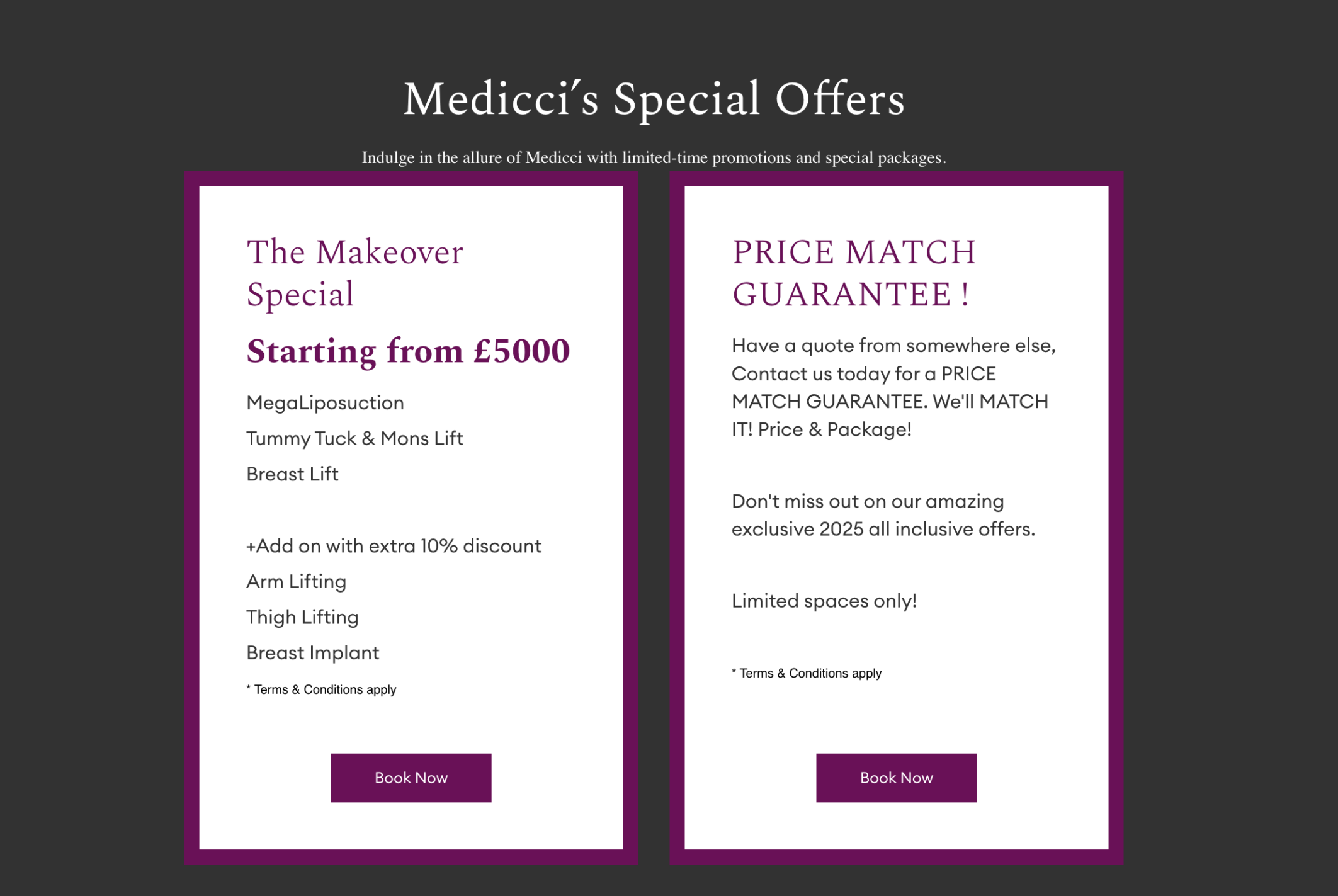Click the PRICE MATCH GUARANTEE ! heading
Screen dimensions: 1338x896
click(x=853, y=273)
